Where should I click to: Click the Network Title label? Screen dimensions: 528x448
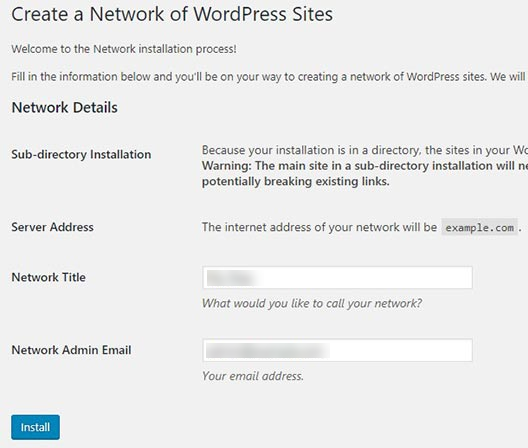(48, 277)
